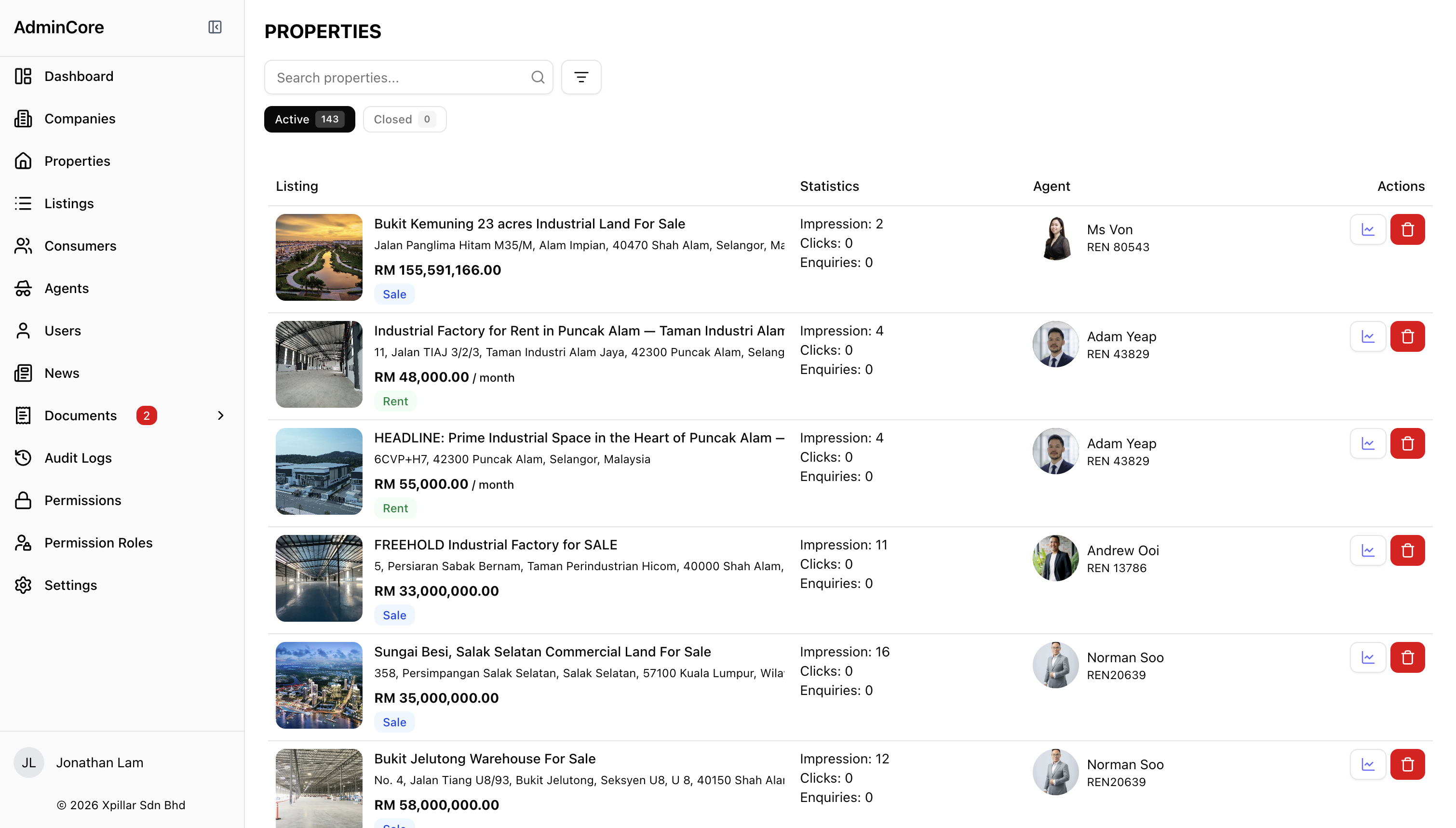1456x828 pixels.
Task: Switch to the Active 143 tab
Action: point(310,120)
